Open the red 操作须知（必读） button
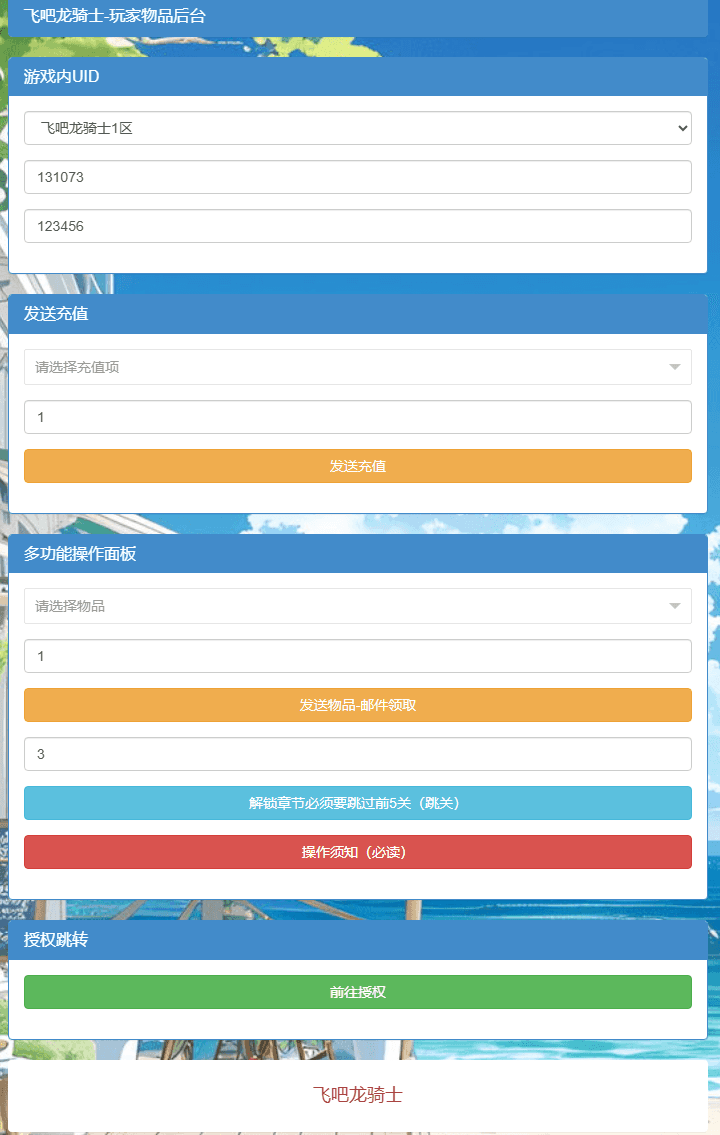The height and width of the screenshot is (1135, 720). [357, 852]
